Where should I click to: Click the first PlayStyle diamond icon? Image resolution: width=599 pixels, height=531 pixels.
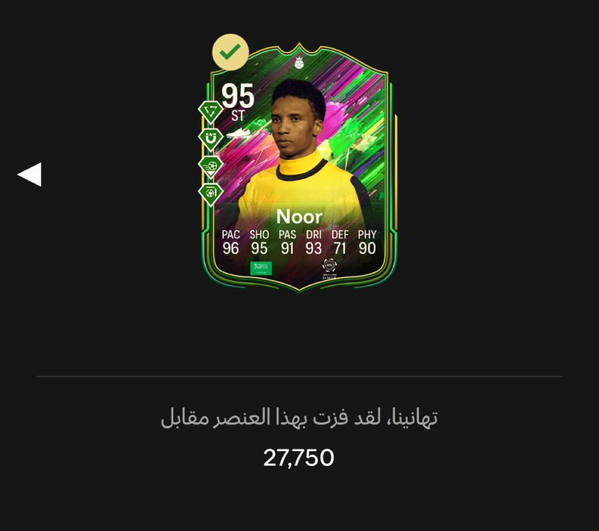[210, 112]
